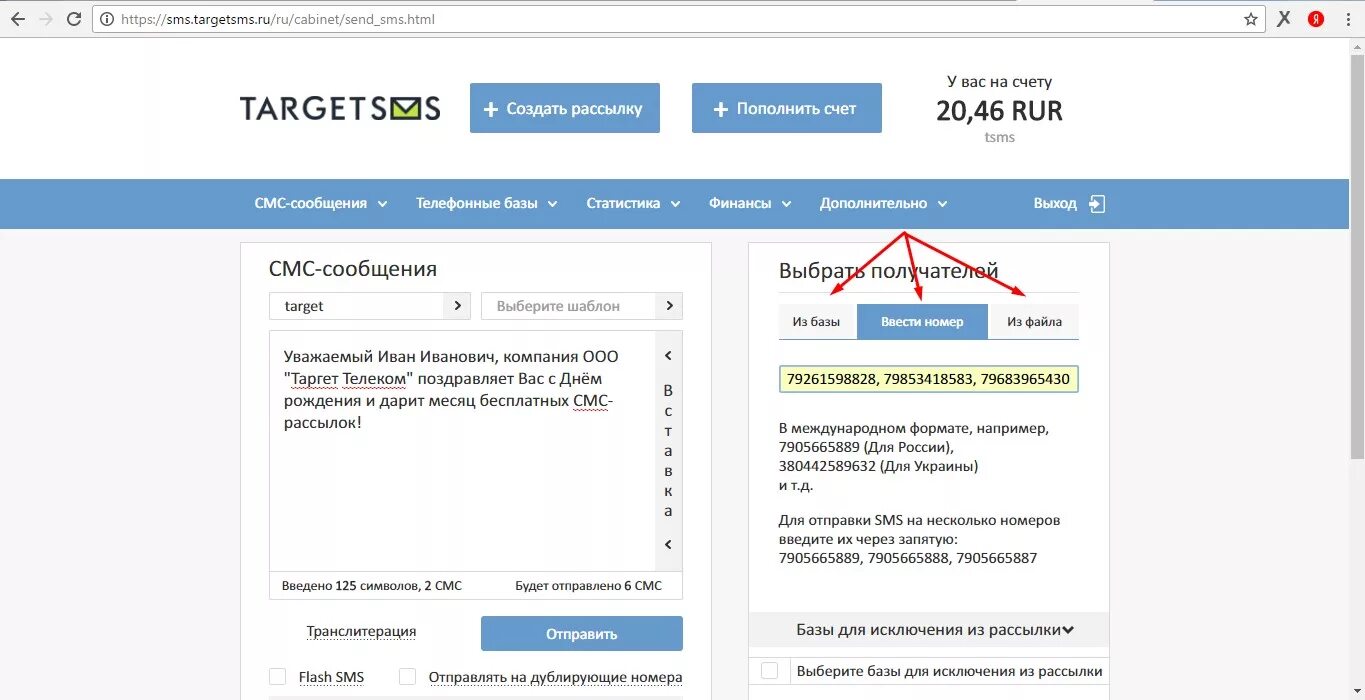1365x700 pixels.
Task: Click the Транслитерация link
Action: coord(361,631)
